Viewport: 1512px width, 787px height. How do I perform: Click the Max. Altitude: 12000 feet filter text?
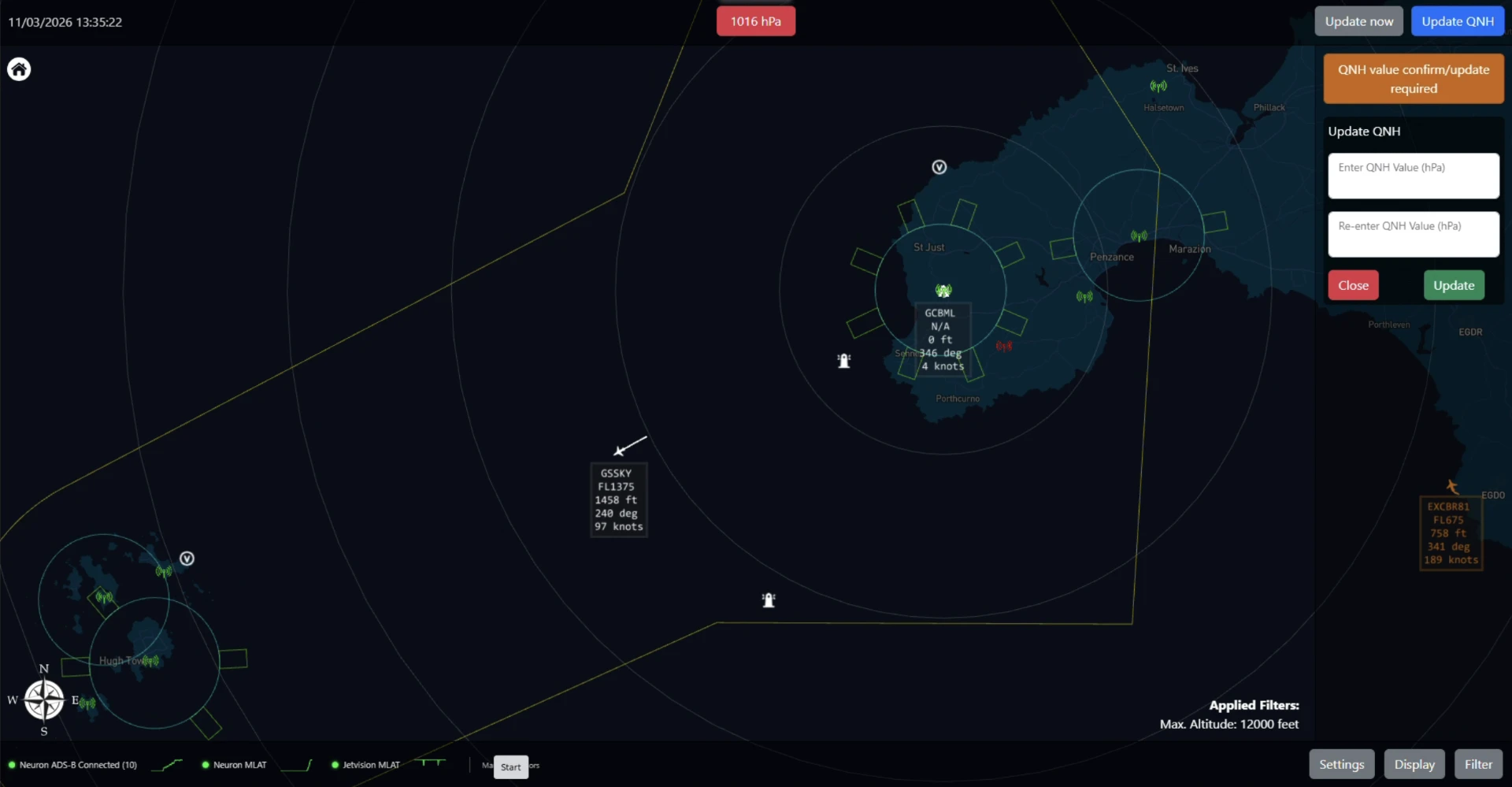1228,724
